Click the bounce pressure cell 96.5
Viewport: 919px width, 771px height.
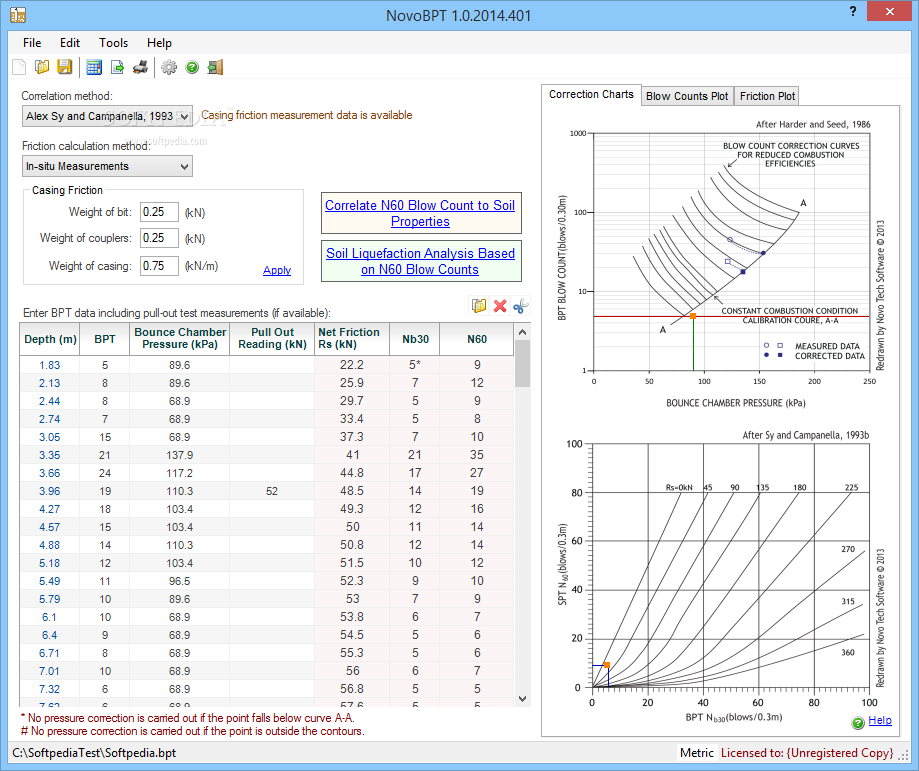179,581
